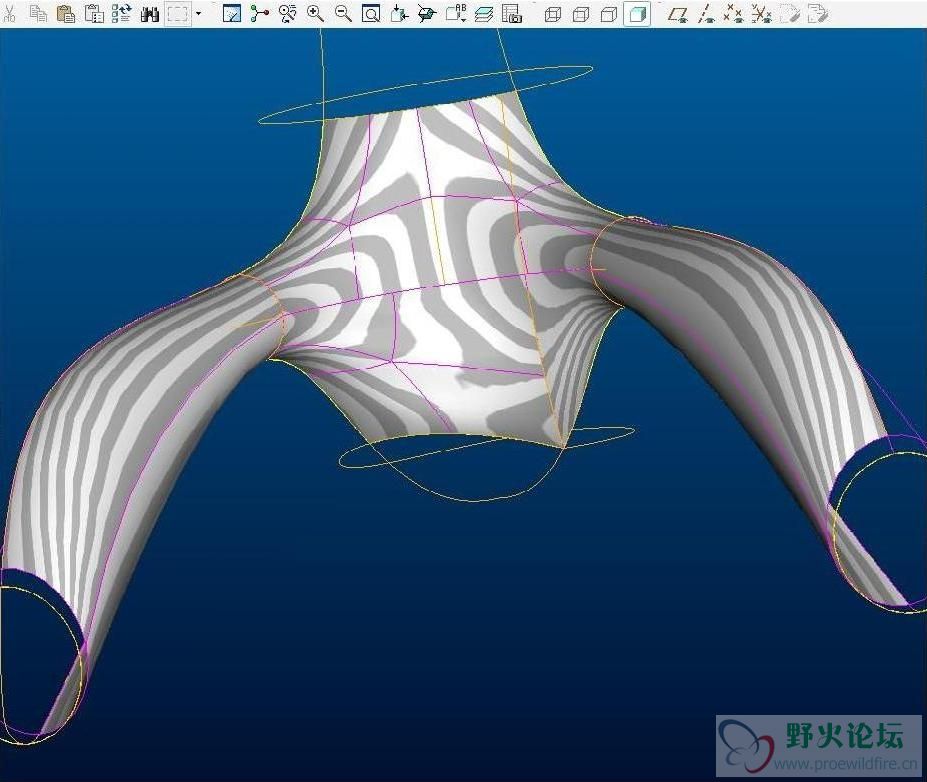
Task: Click the Copy icon
Action: 38,14
